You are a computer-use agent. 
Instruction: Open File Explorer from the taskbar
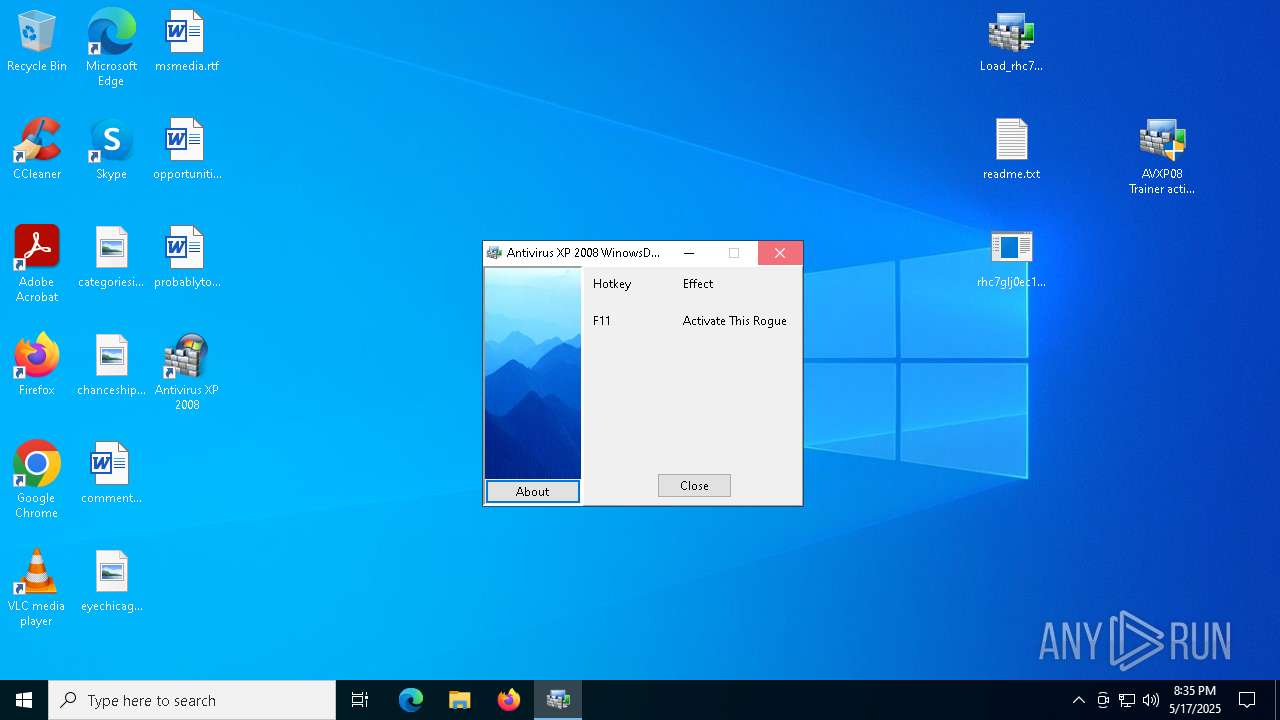(459, 700)
